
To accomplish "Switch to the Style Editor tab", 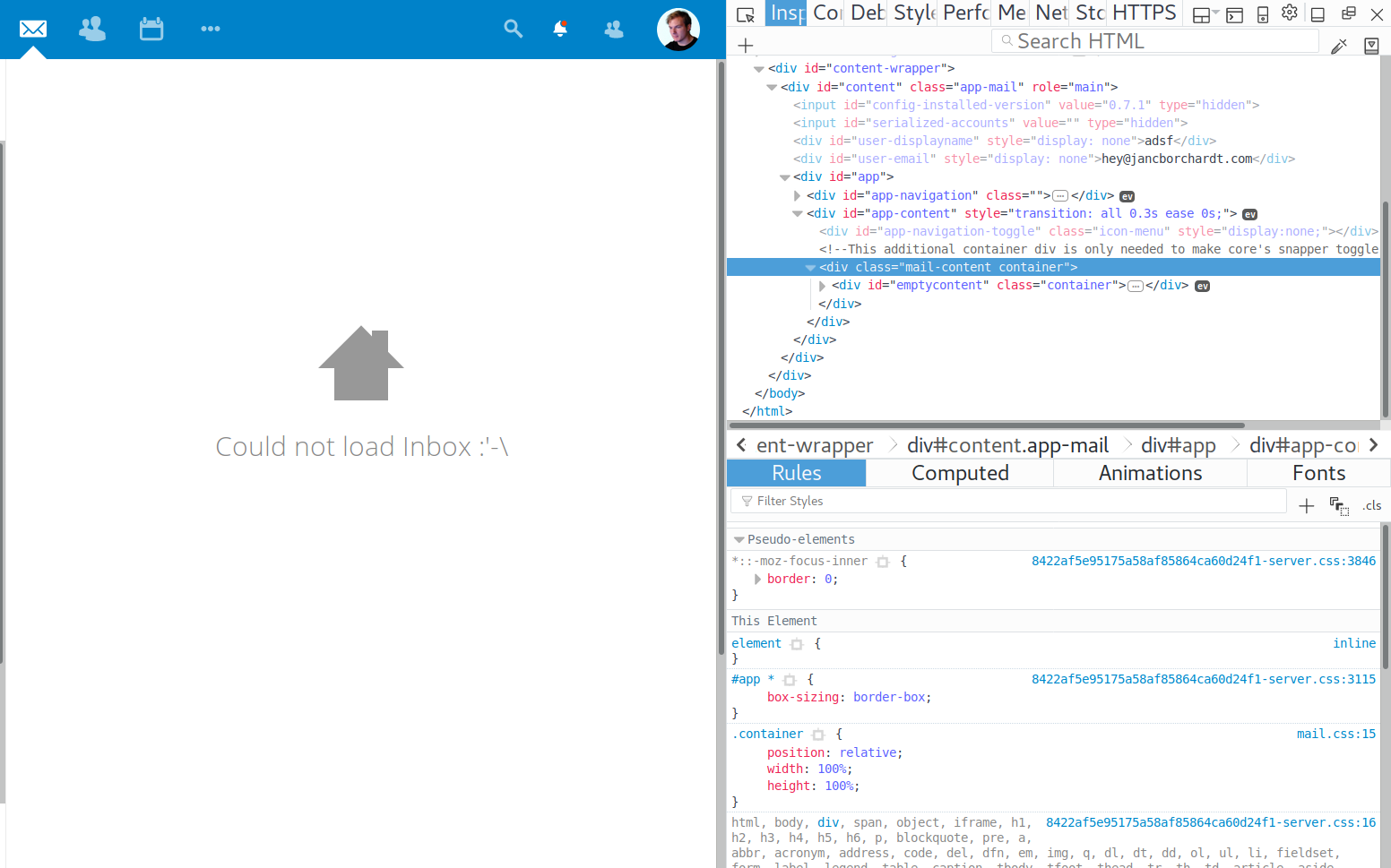I will point(913,13).
